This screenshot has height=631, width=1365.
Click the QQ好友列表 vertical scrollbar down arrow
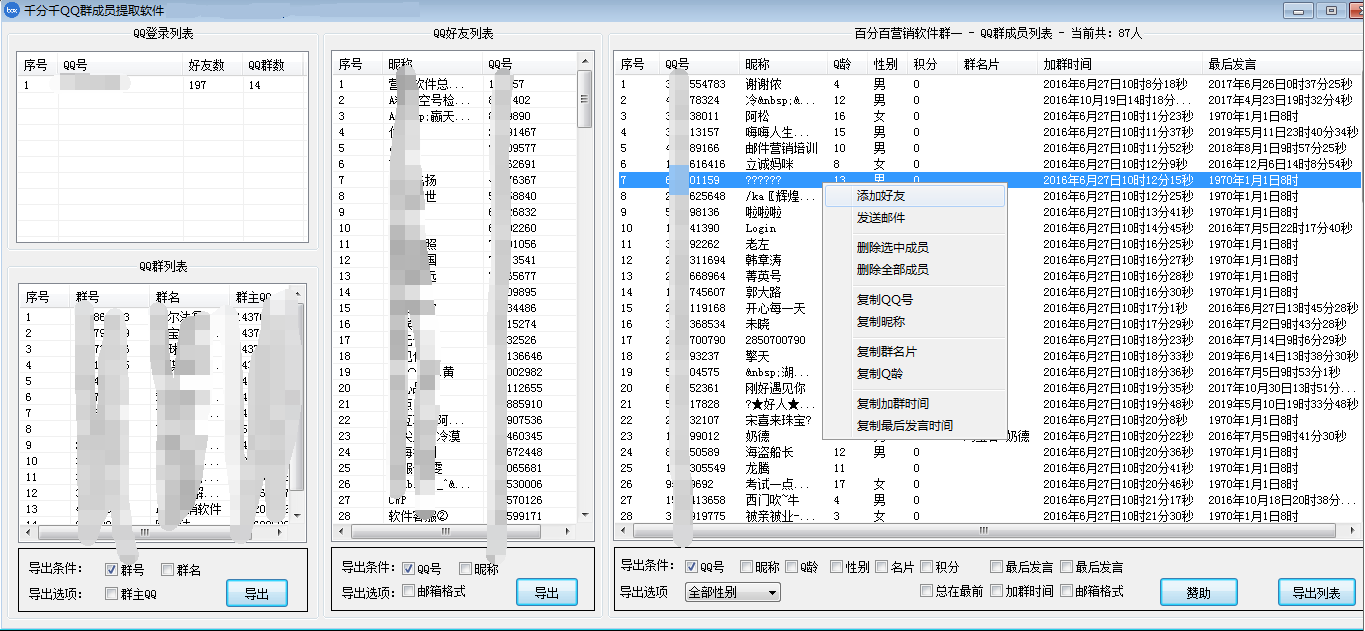584,514
